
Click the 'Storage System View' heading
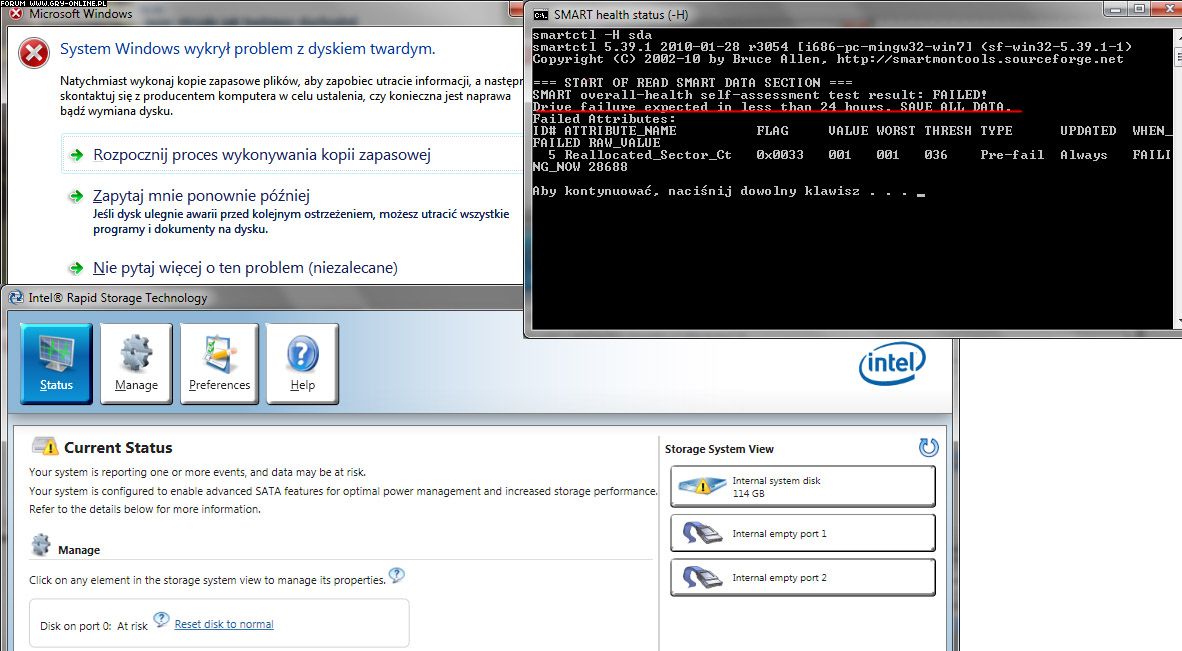tap(719, 449)
